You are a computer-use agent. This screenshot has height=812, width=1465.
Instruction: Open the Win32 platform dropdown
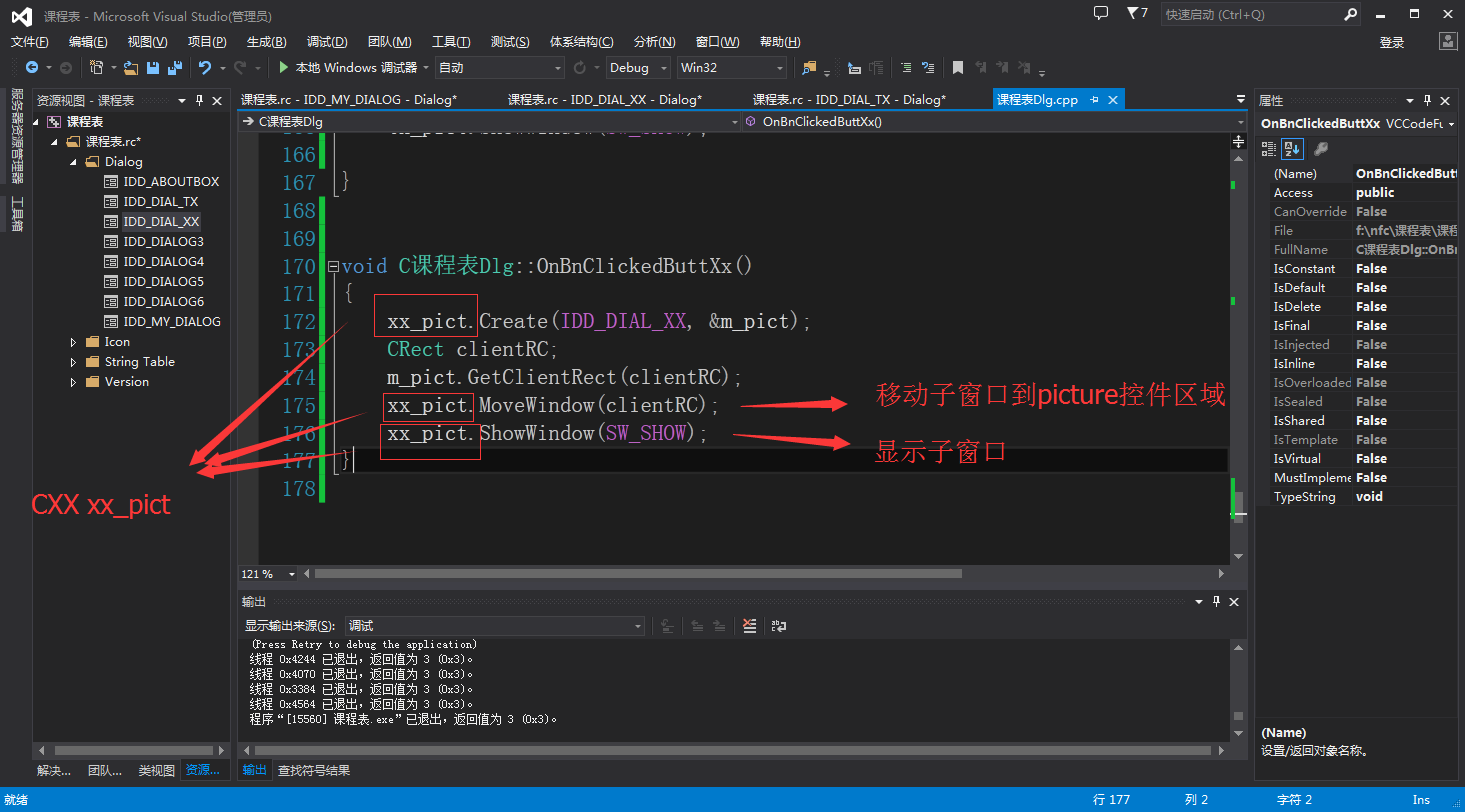pos(732,68)
